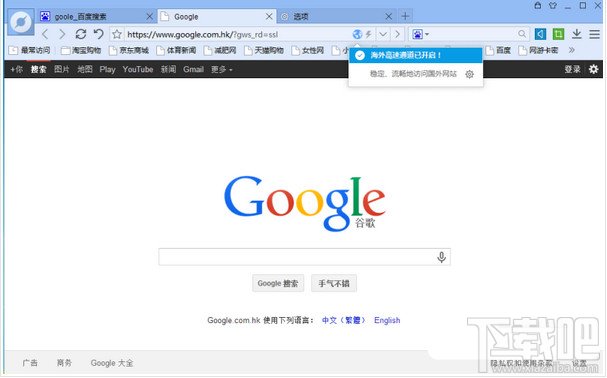Go back with the back arrow
607x378 pixels.
point(45,34)
